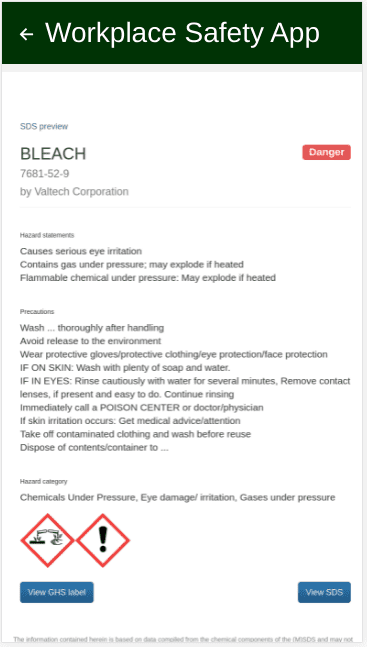Tap the corrosion hazard pictogram

click(x=47, y=540)
